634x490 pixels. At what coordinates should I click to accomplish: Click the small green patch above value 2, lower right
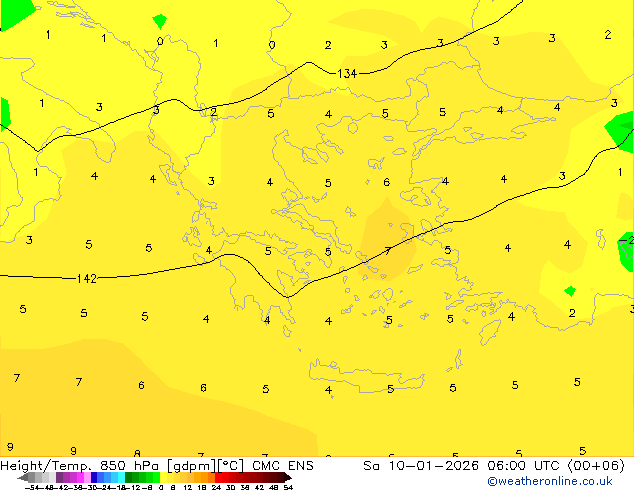tap(570, 291)
